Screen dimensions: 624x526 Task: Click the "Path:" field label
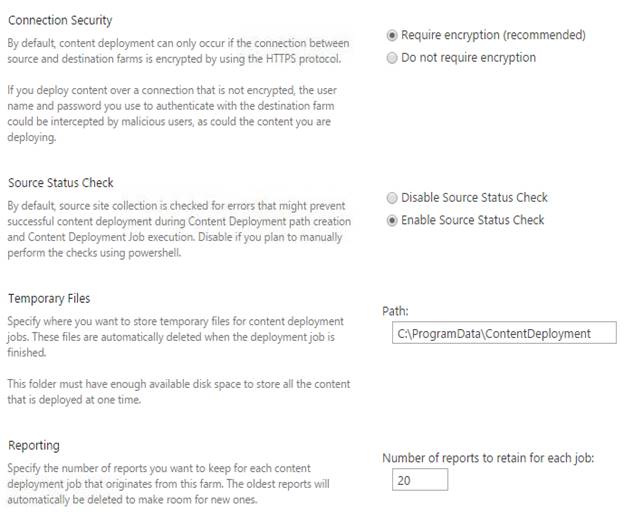click(x=394, y=312)
